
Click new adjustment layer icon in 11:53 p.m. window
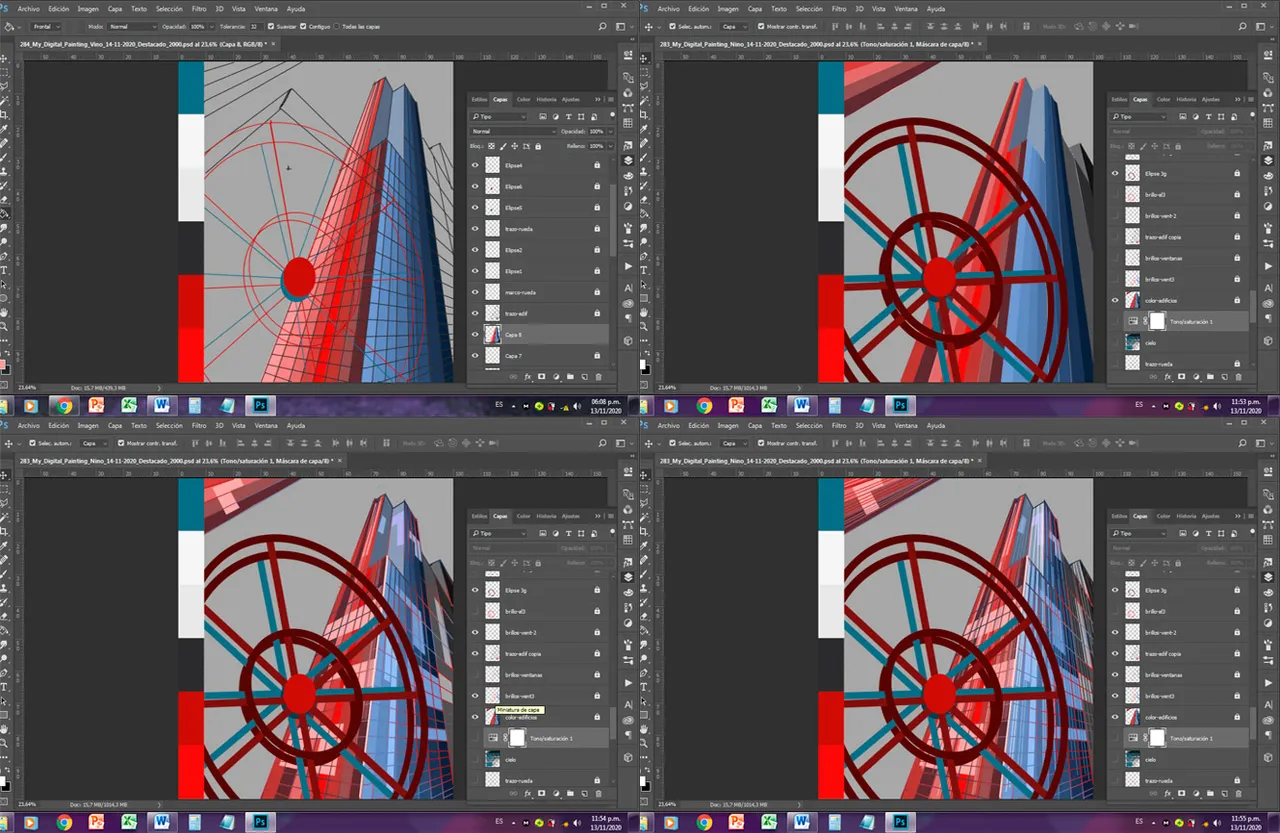click(x=1196, y=377)
